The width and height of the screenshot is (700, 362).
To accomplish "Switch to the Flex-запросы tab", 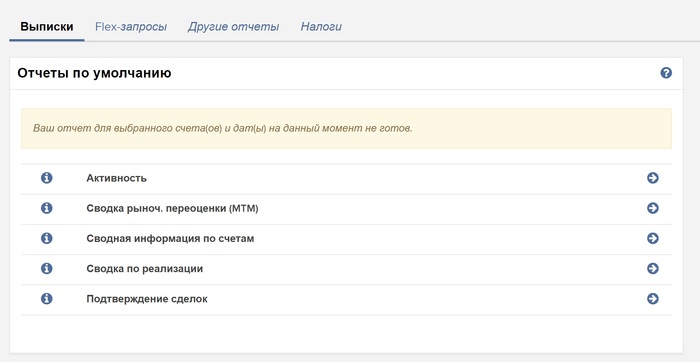I will coord(131,27).
